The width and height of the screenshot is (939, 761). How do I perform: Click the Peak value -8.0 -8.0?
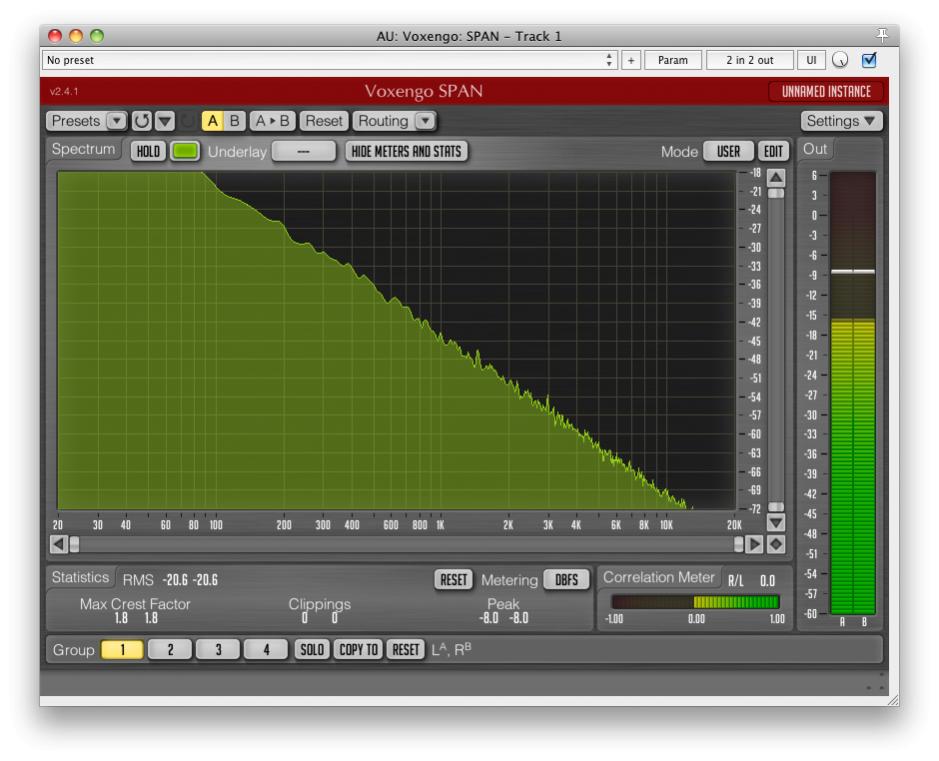(504, 618)
